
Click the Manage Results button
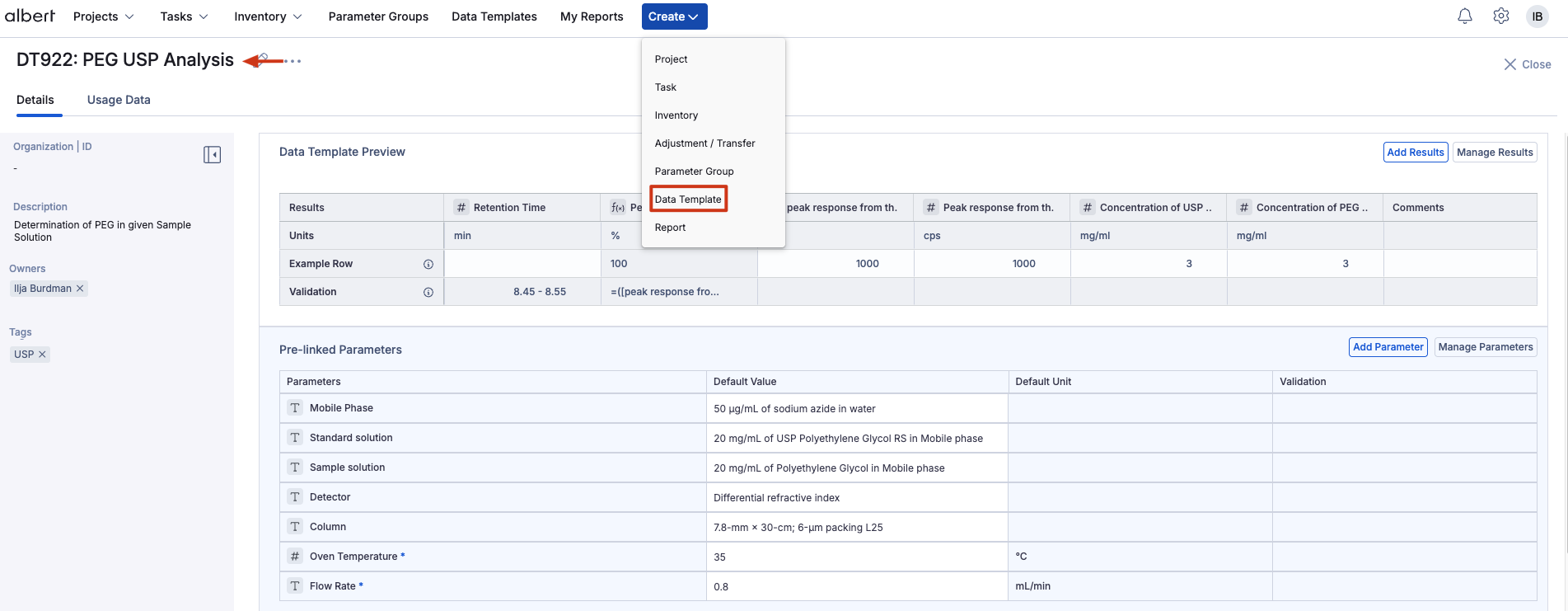tap(1495, 153)
